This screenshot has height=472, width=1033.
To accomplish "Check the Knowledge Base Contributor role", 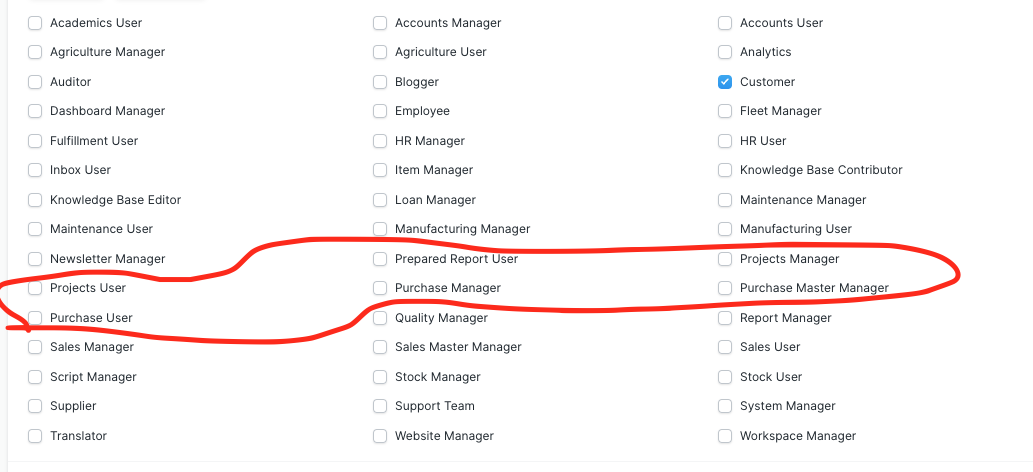I will pos(725,170).
